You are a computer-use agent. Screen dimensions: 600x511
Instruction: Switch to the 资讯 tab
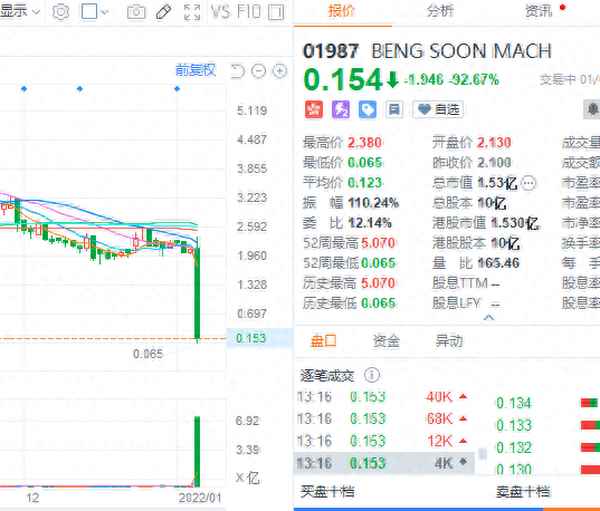(x=539, y=11)
